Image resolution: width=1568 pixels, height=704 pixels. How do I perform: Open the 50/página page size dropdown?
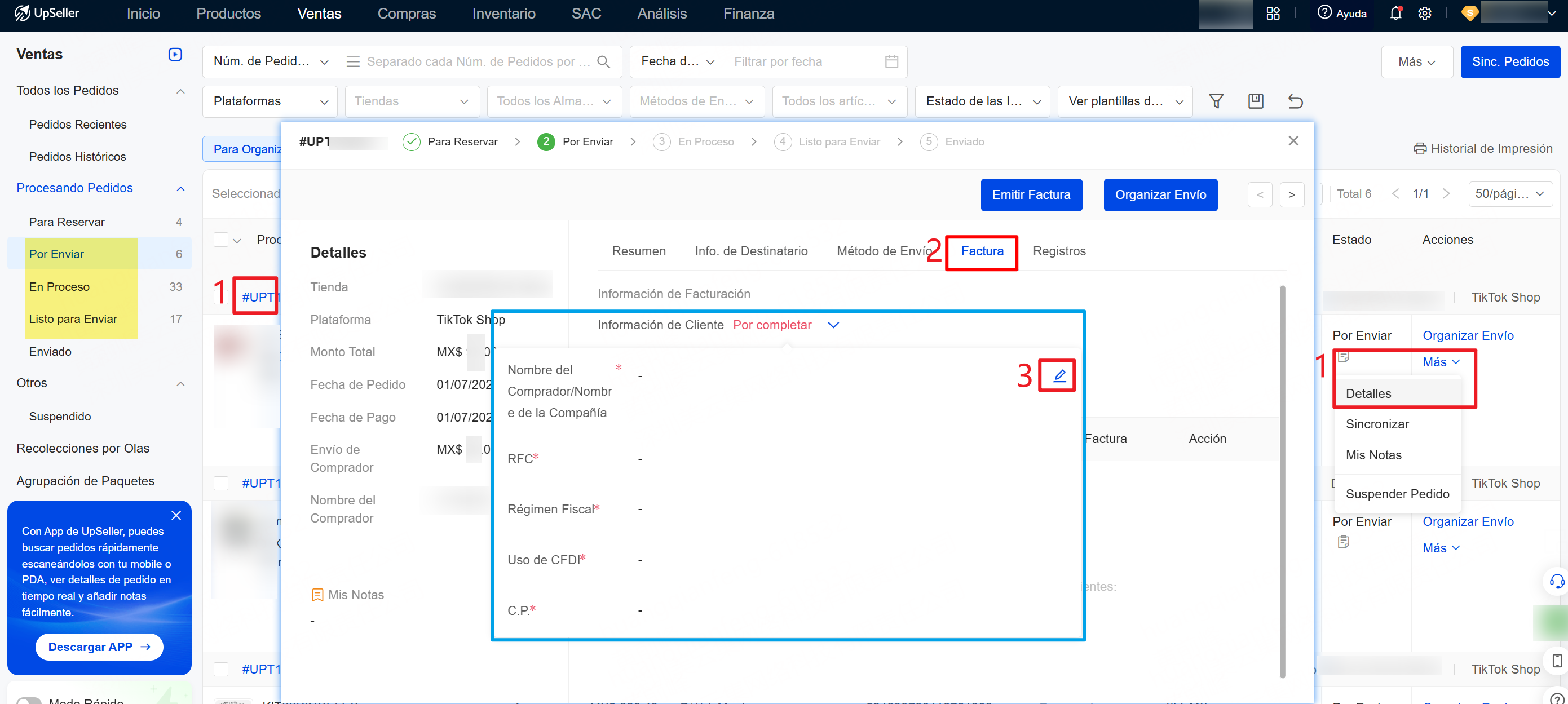tap(1510, 193)
